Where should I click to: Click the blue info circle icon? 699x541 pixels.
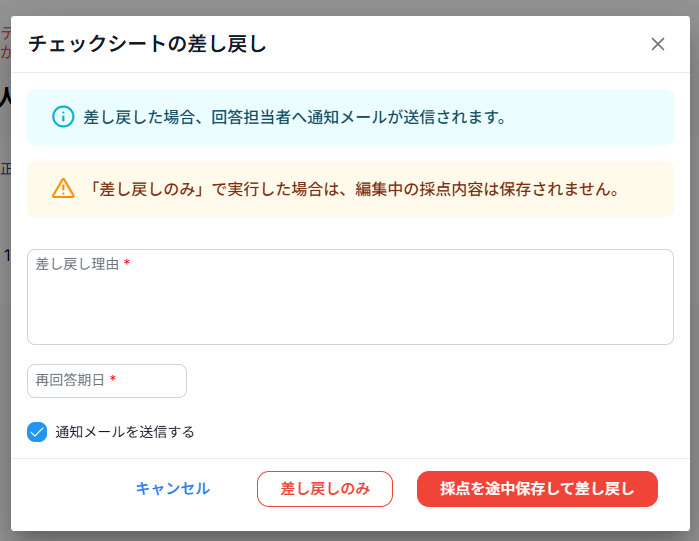tap(63, 117)
